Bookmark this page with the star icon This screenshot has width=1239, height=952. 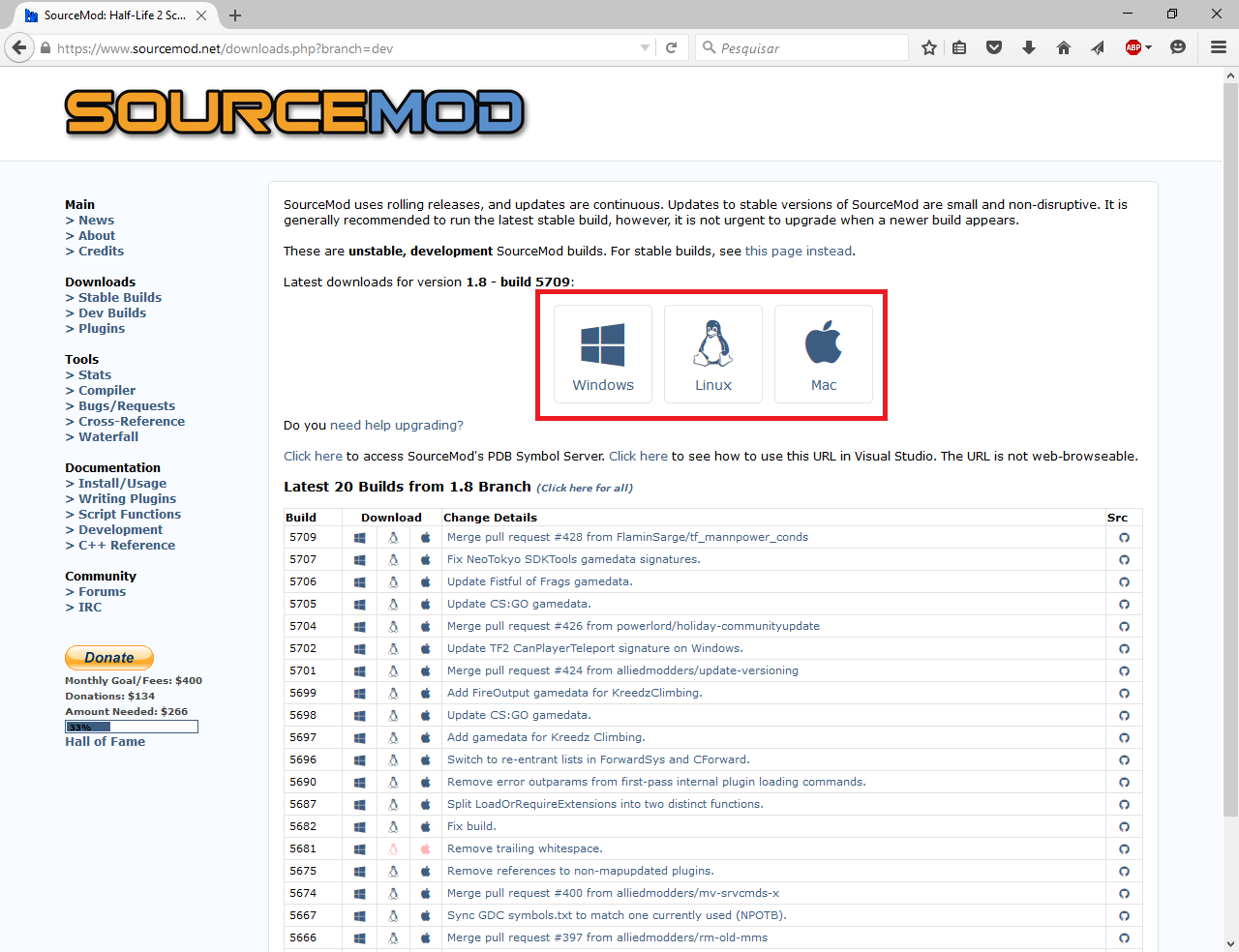pyautogui.click(x=929, y=47)
